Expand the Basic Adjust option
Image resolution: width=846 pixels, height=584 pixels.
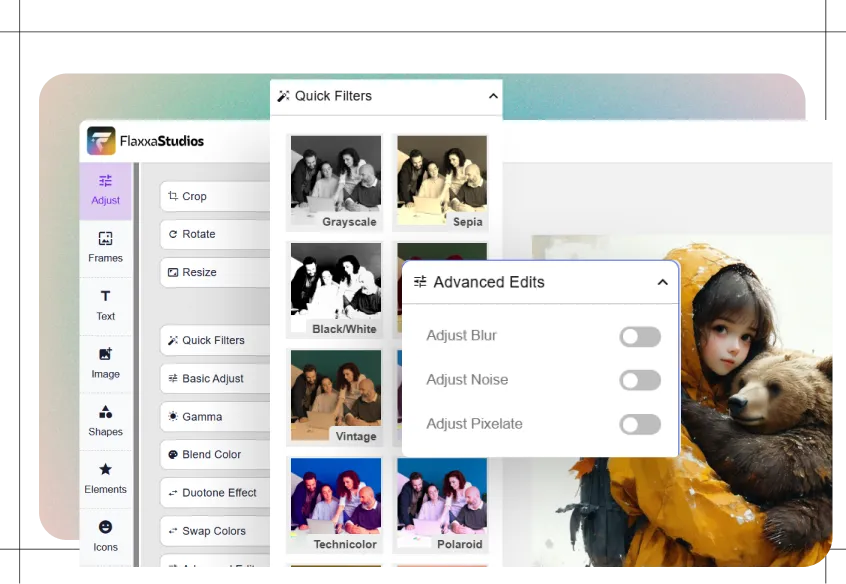(x=214, y=379)
